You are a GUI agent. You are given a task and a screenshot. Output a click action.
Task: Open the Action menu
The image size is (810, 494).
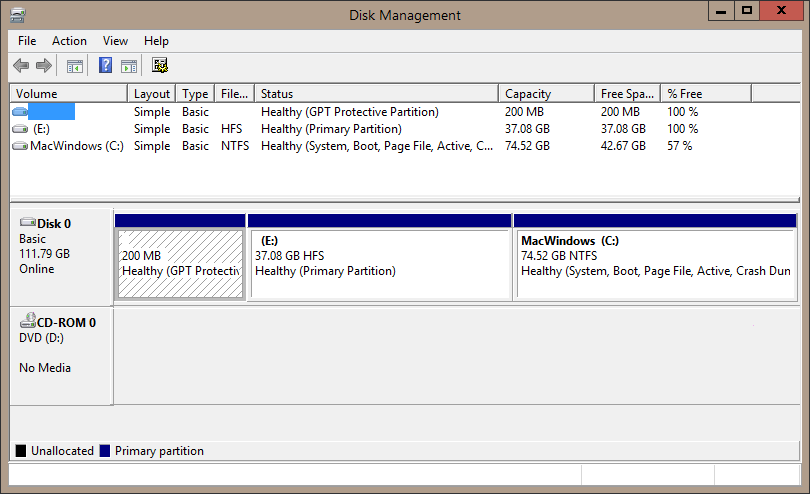(69, 41)
